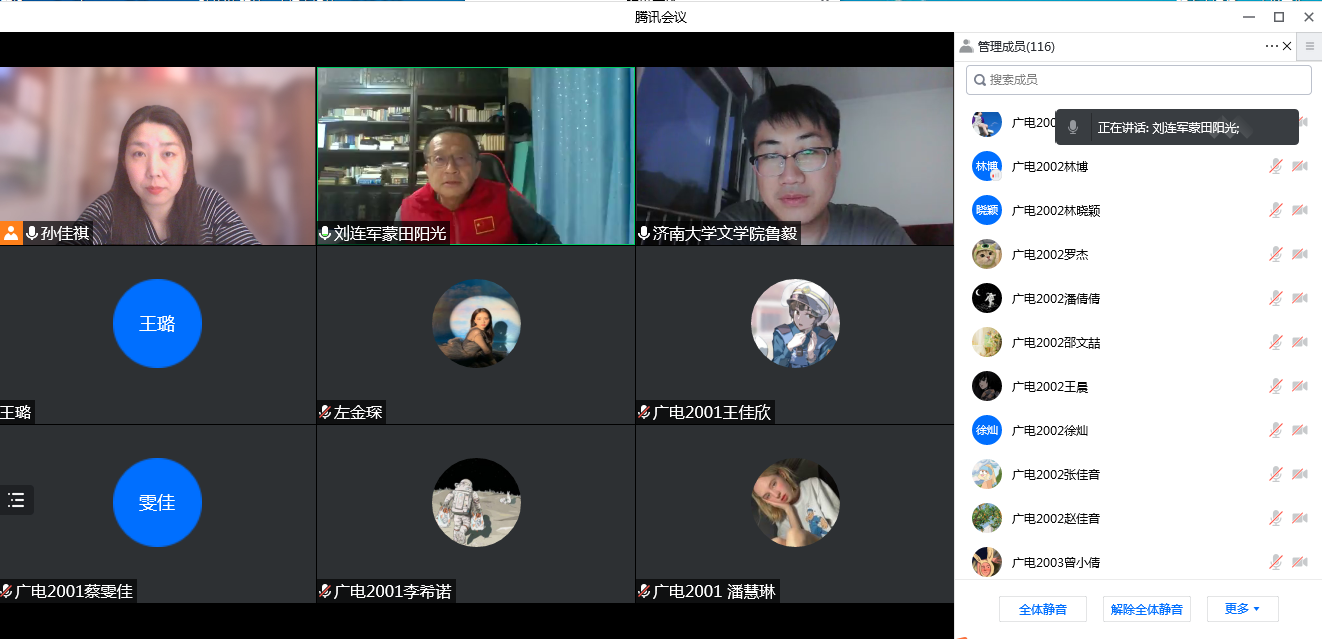
Task: Select member 广电2003曾小倩 in the list
Action: click(x=1055, y=563)
